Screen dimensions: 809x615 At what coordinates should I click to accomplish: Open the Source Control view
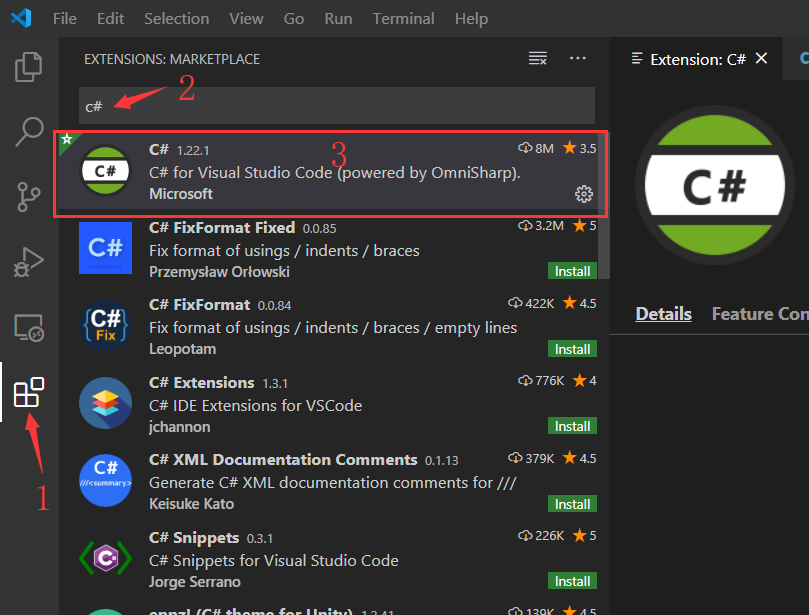pos(28,197)
